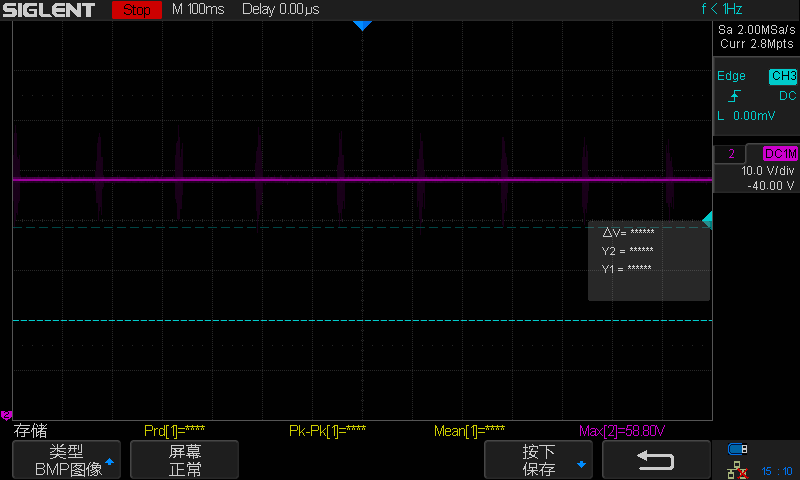Image resolution: width=800 pixels, height=480 pixels.
Task: Click the -40.00 V offset value
Action: click(x=770, y=186)
